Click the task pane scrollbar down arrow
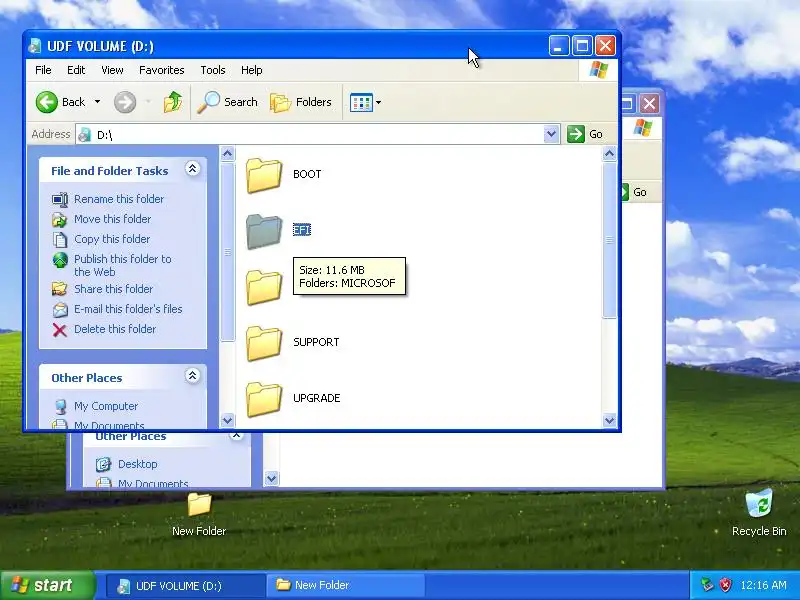This screenshot has width=800, height=600. [x=228, y=420]
